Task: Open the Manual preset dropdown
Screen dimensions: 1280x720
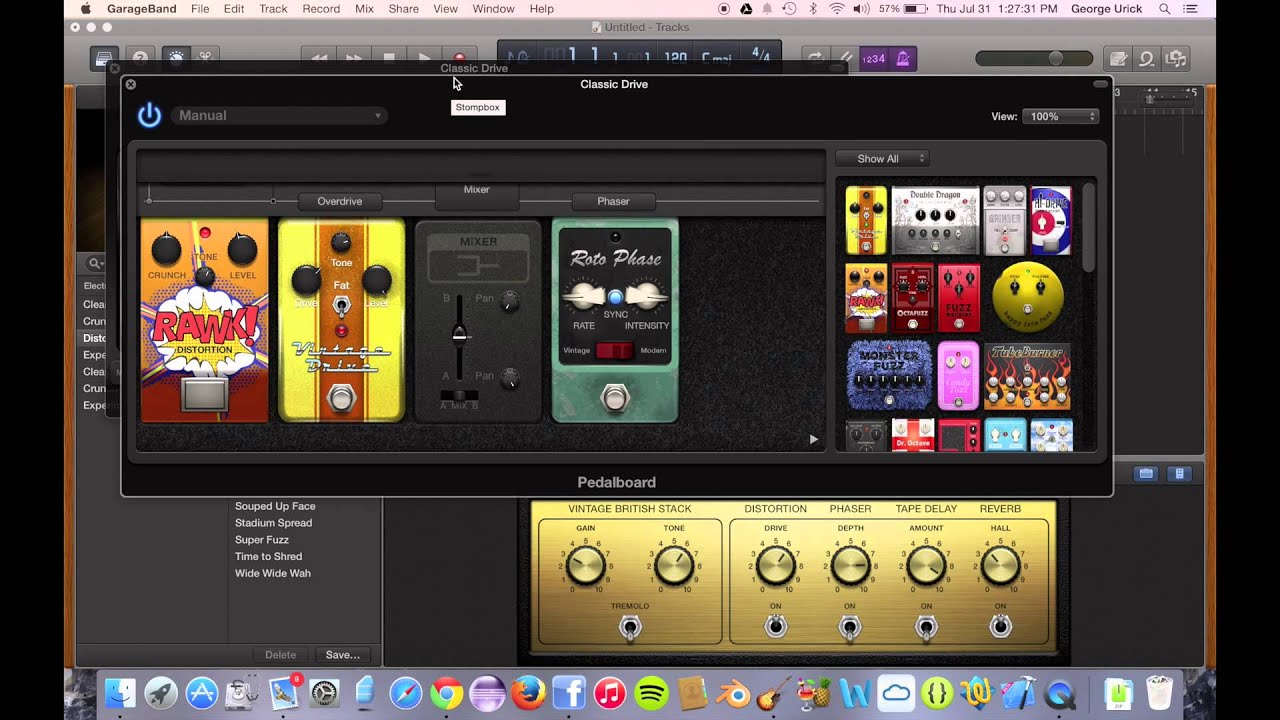Action: click(279, 115)
